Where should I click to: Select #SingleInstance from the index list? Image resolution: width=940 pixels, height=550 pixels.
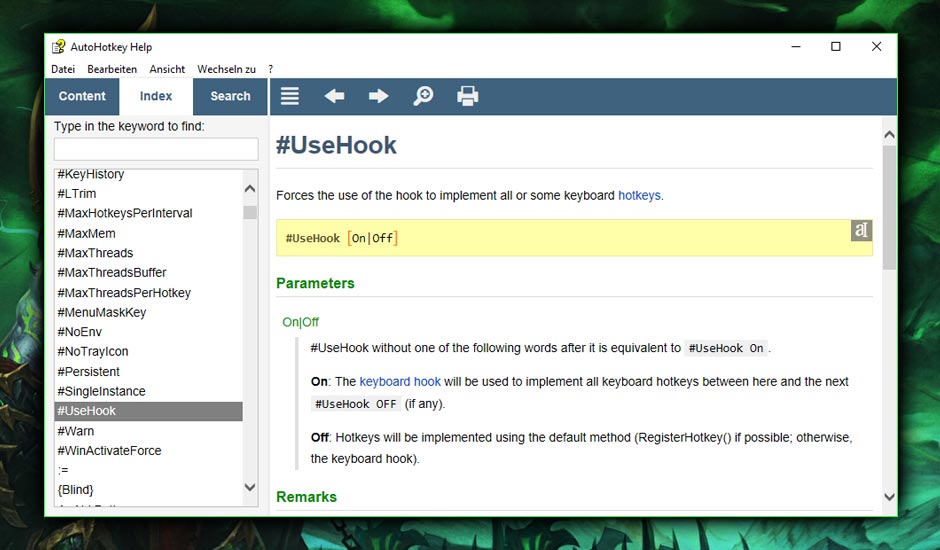pyautogui.click(x=101, y=391)
